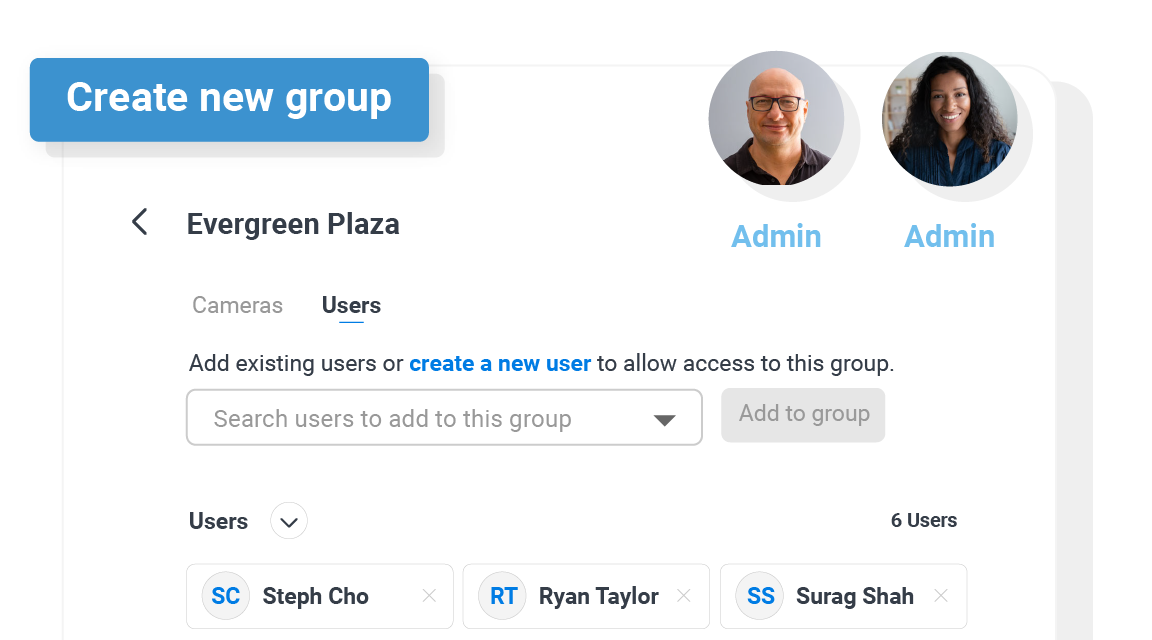Image resolution: width=1152 pixels, height=640 pixels.
Task: Switch to the Cameras tab
Action: click(x=237, y=305)
